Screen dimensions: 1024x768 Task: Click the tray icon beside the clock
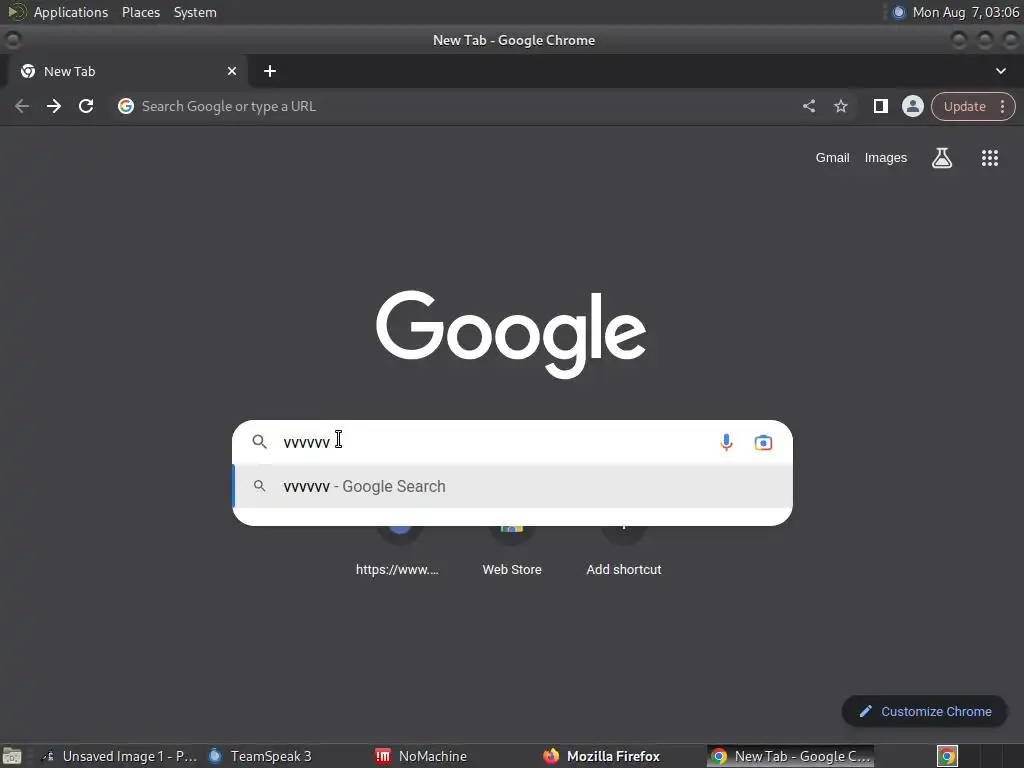pyautogui.click(x=899, y=12)
